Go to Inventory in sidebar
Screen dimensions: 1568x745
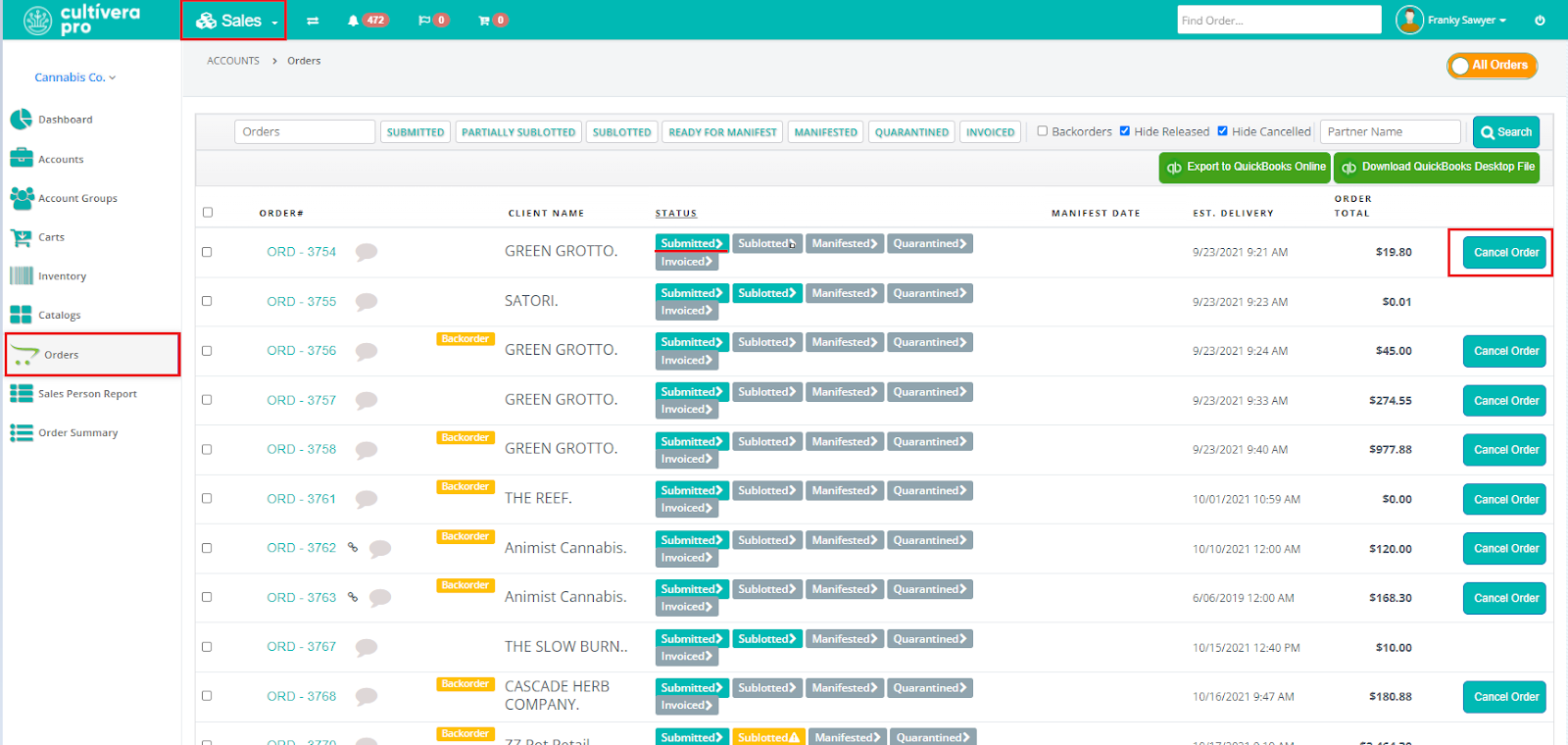click(62, 276)
